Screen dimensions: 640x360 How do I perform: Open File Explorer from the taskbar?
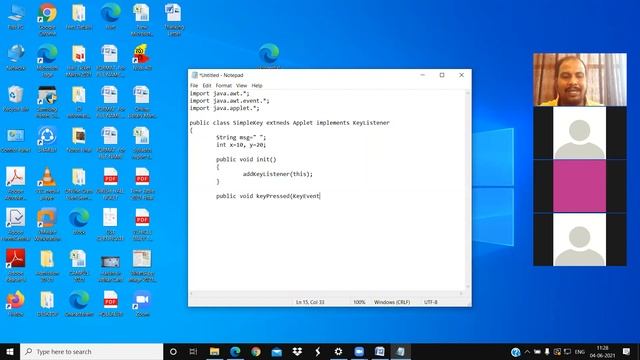[214, 351]
